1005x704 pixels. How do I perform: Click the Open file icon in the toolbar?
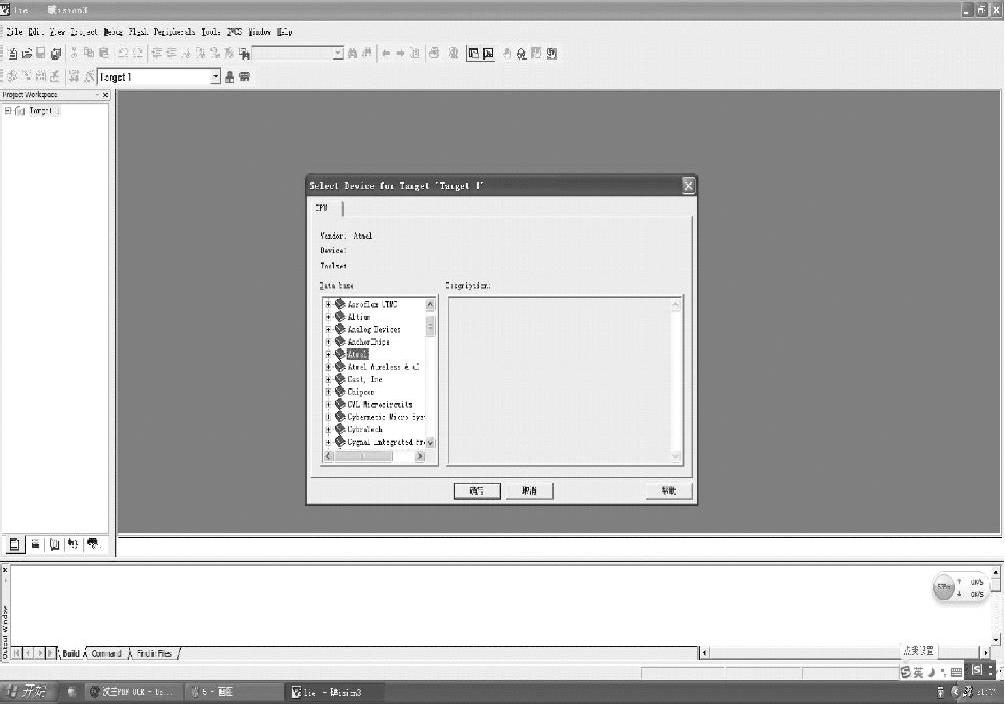pyautogui.click(x=26, y=54)
